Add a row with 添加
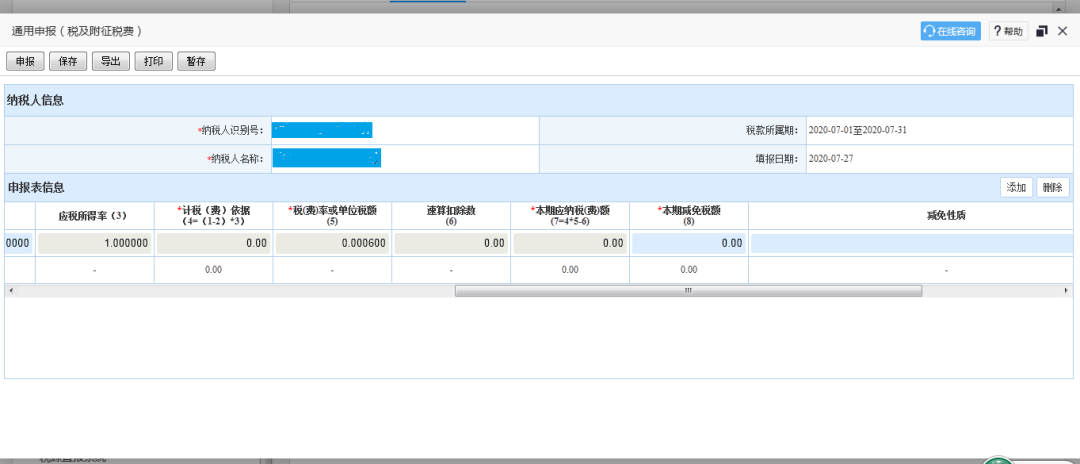 coord(1016,188)
